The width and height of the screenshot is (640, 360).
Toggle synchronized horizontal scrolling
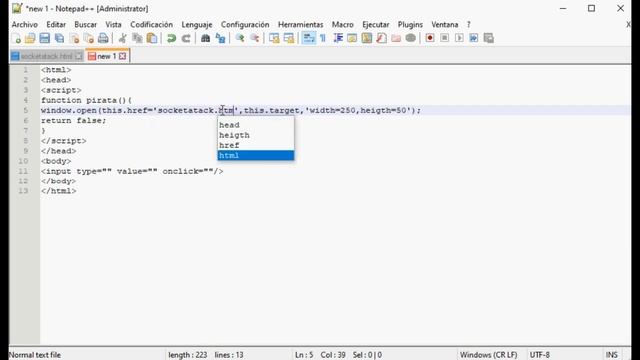[289, 38]
